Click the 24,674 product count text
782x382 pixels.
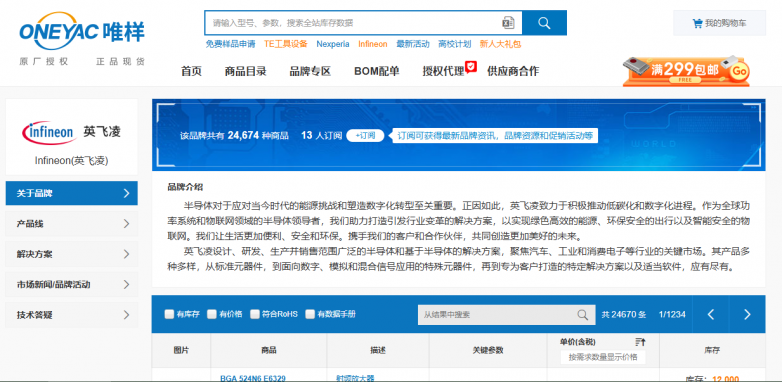tap(243, 135)
